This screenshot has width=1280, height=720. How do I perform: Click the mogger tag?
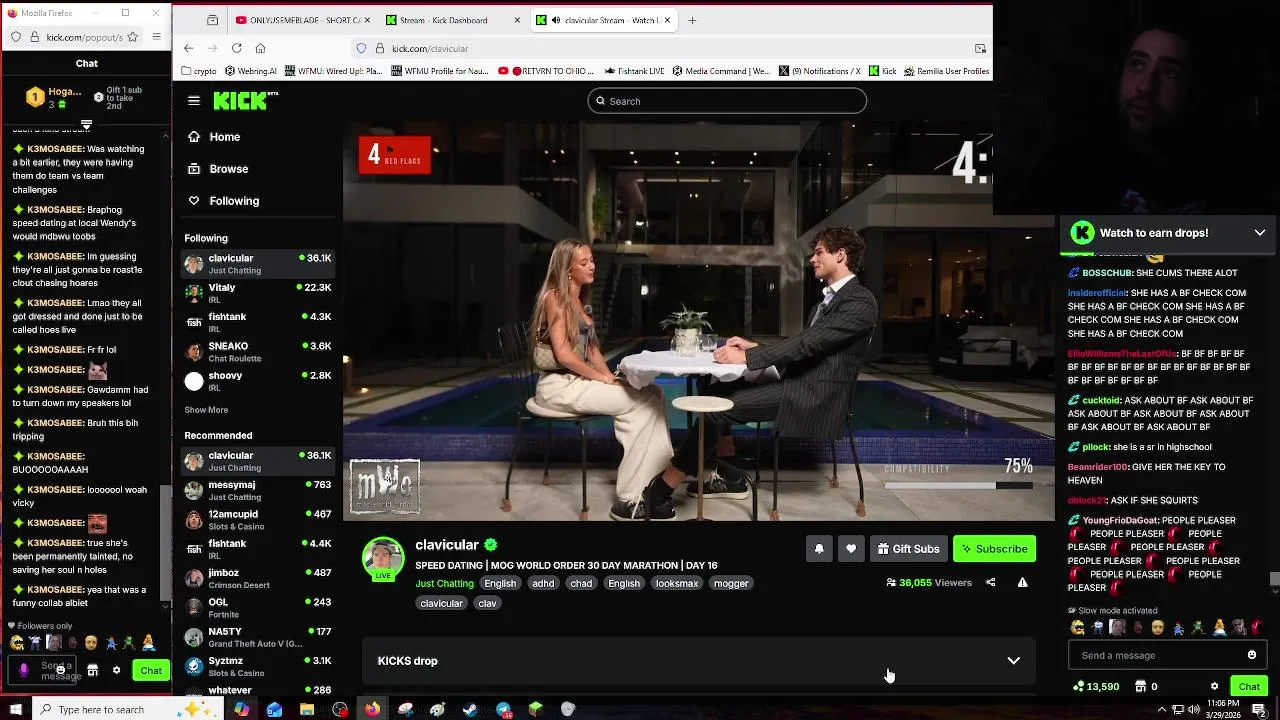(x=731, y=583)
